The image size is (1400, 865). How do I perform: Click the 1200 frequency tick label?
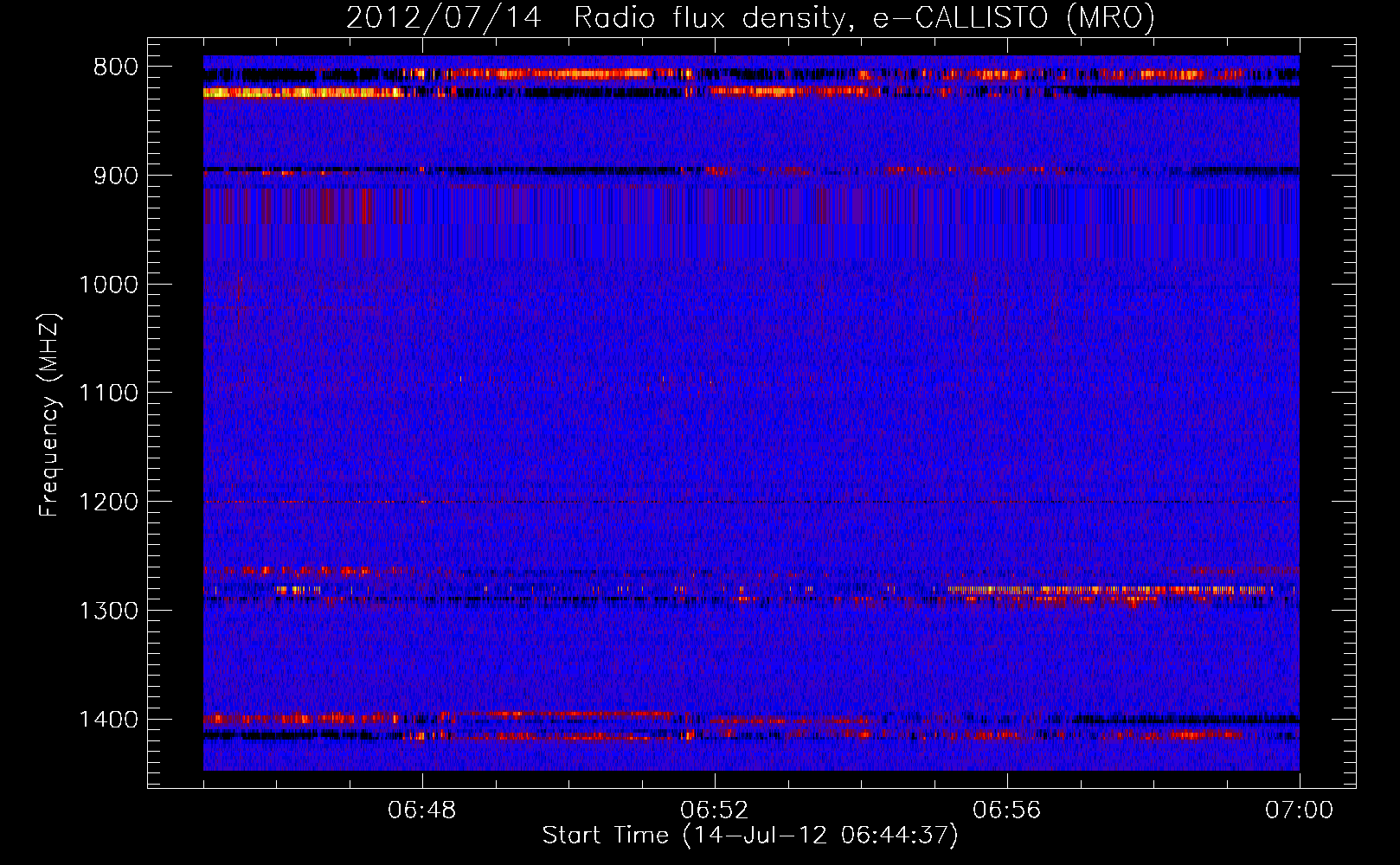108,502
